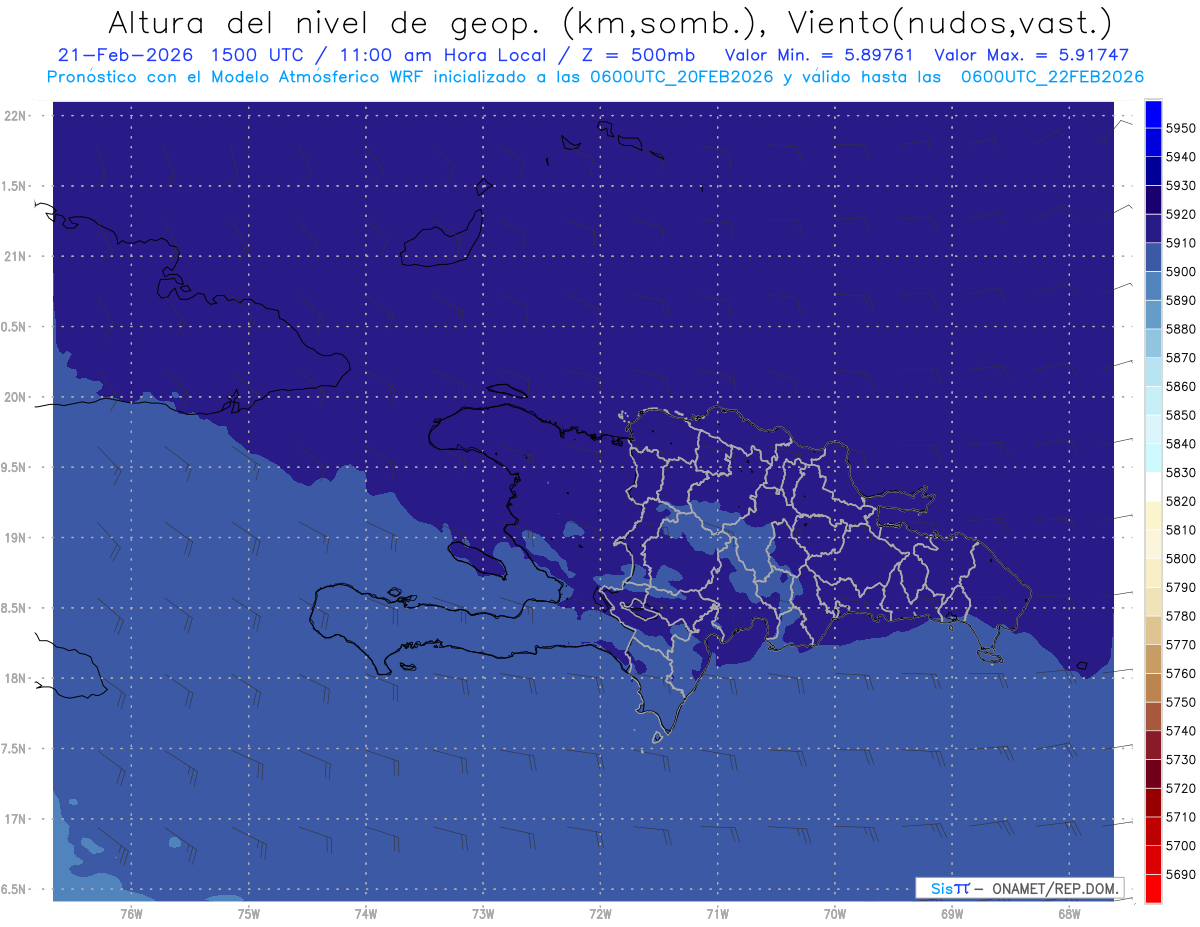Click the '1500 UTC' time text
Viewport: 1200px width, 927px height.
tap(259, 55)
